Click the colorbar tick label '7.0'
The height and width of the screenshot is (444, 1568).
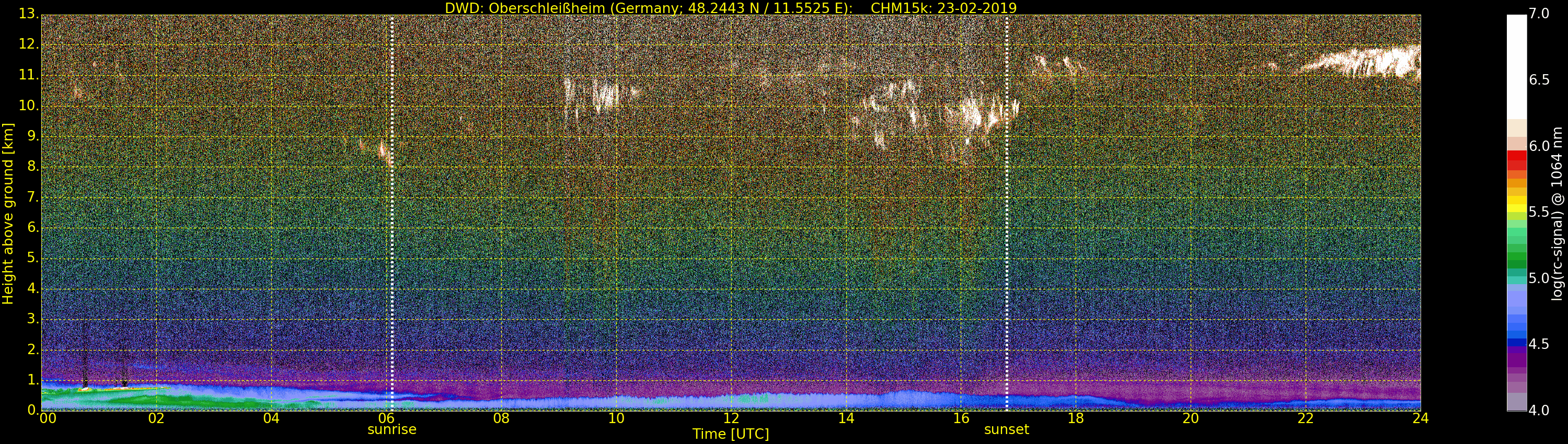point(1539,14)
